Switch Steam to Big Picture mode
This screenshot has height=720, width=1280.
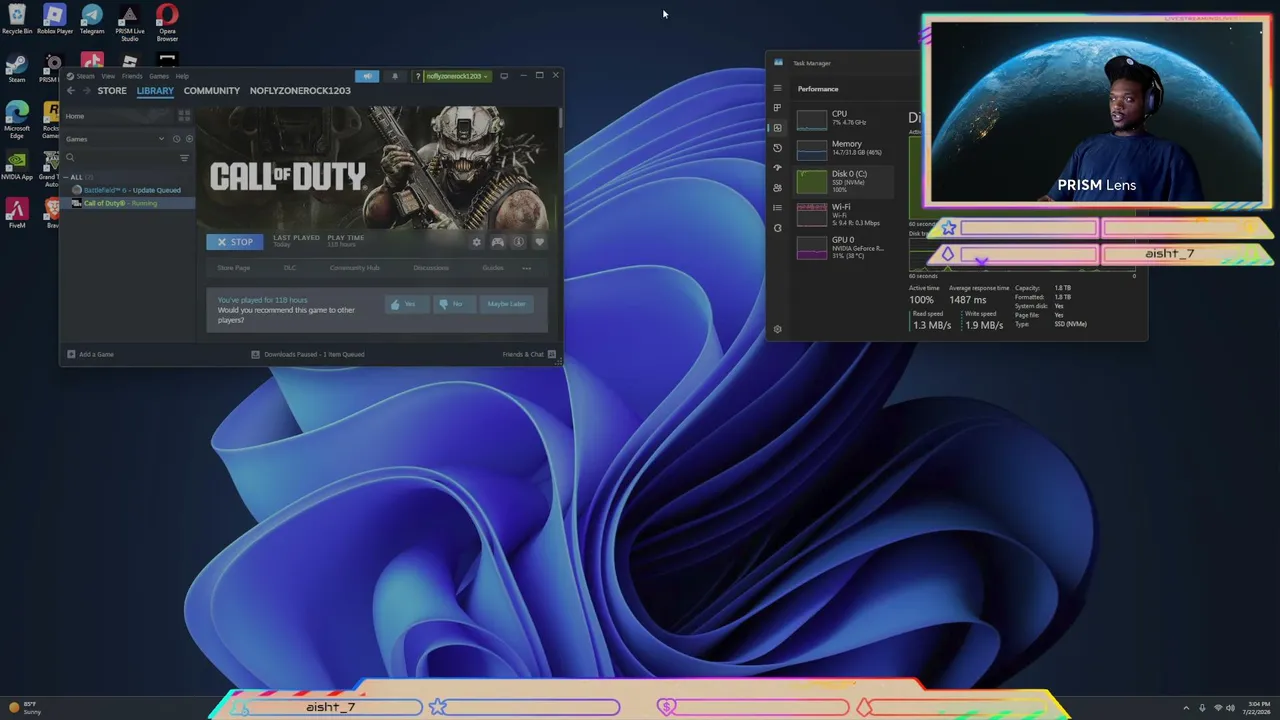click(504, 76)
